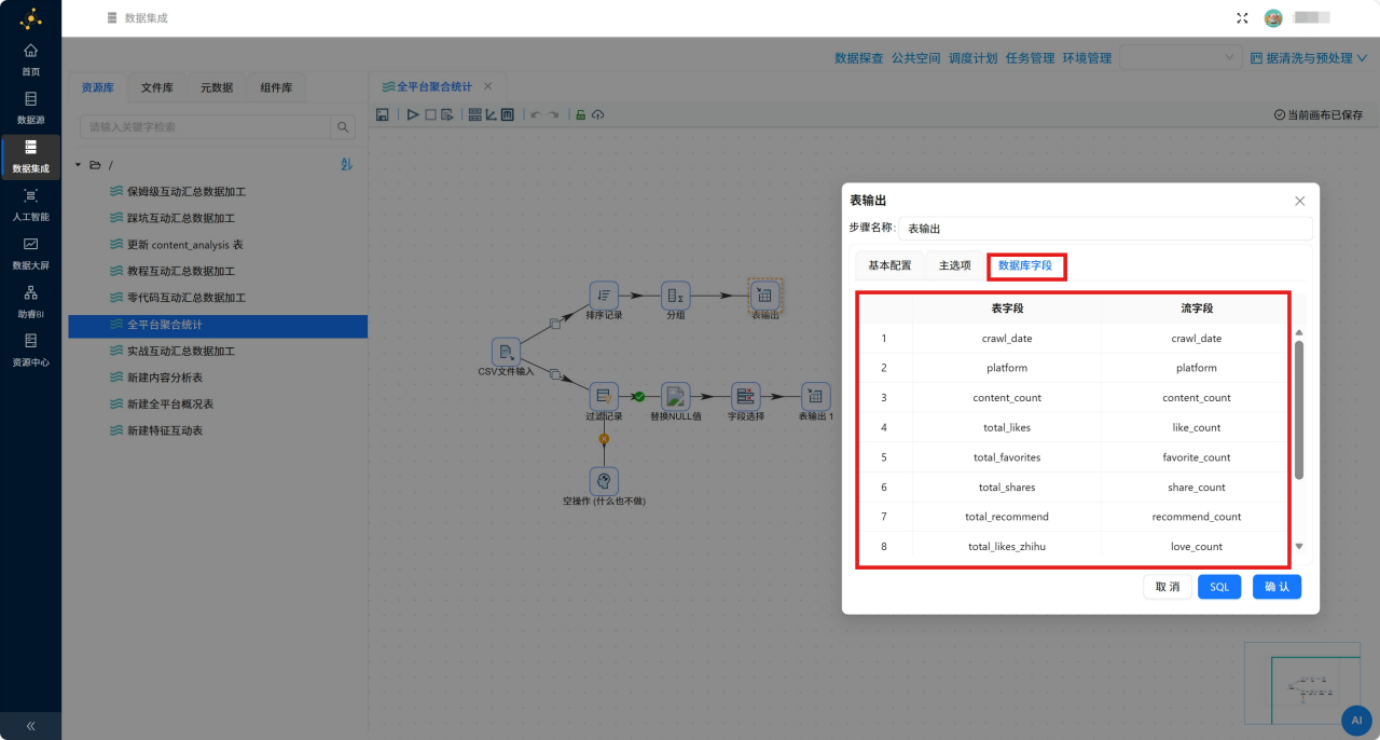
Task: Click the field table vertical scrollbar
Action: click(1299, 409)
